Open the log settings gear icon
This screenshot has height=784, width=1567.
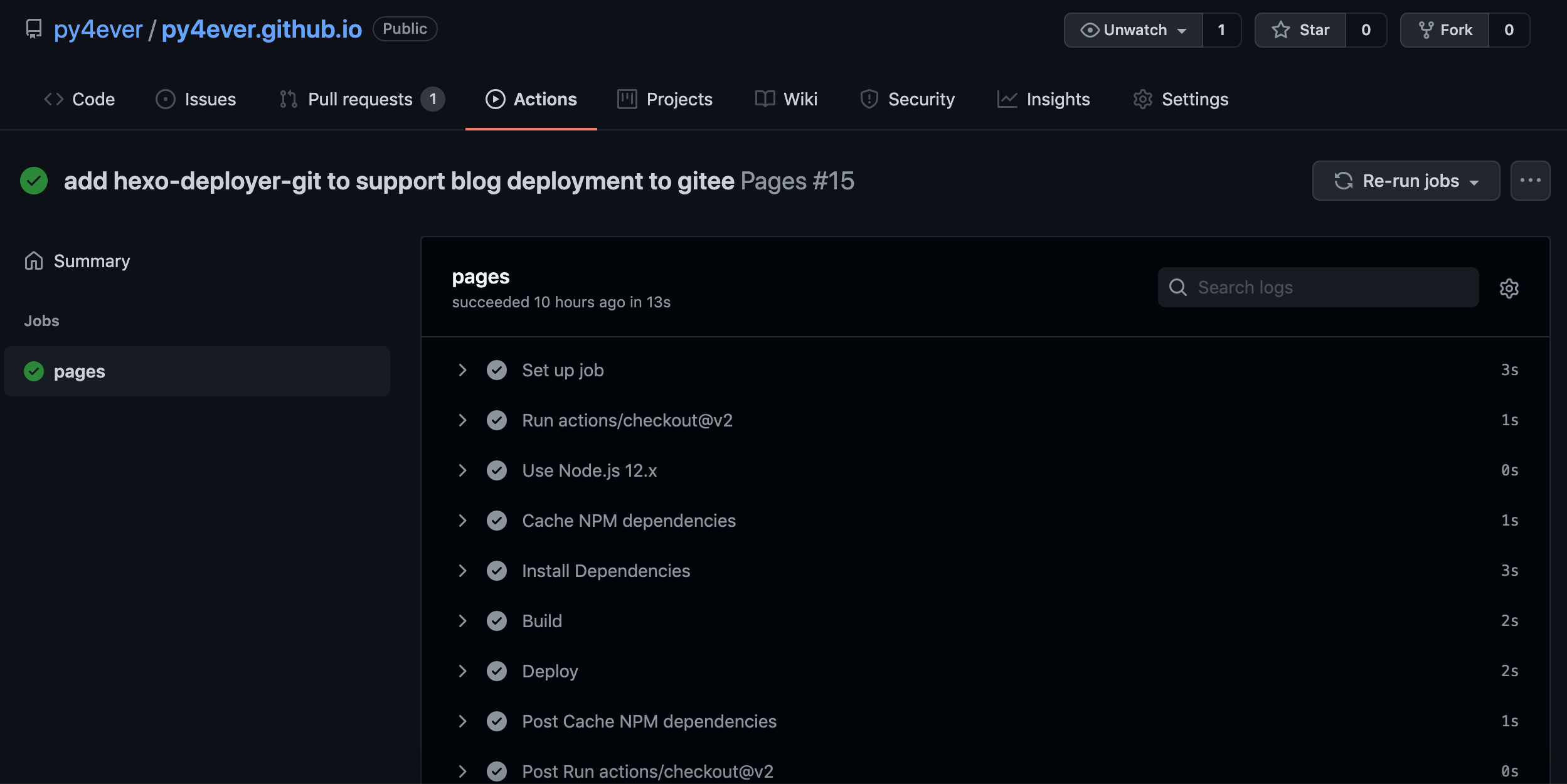[1509, 288]
